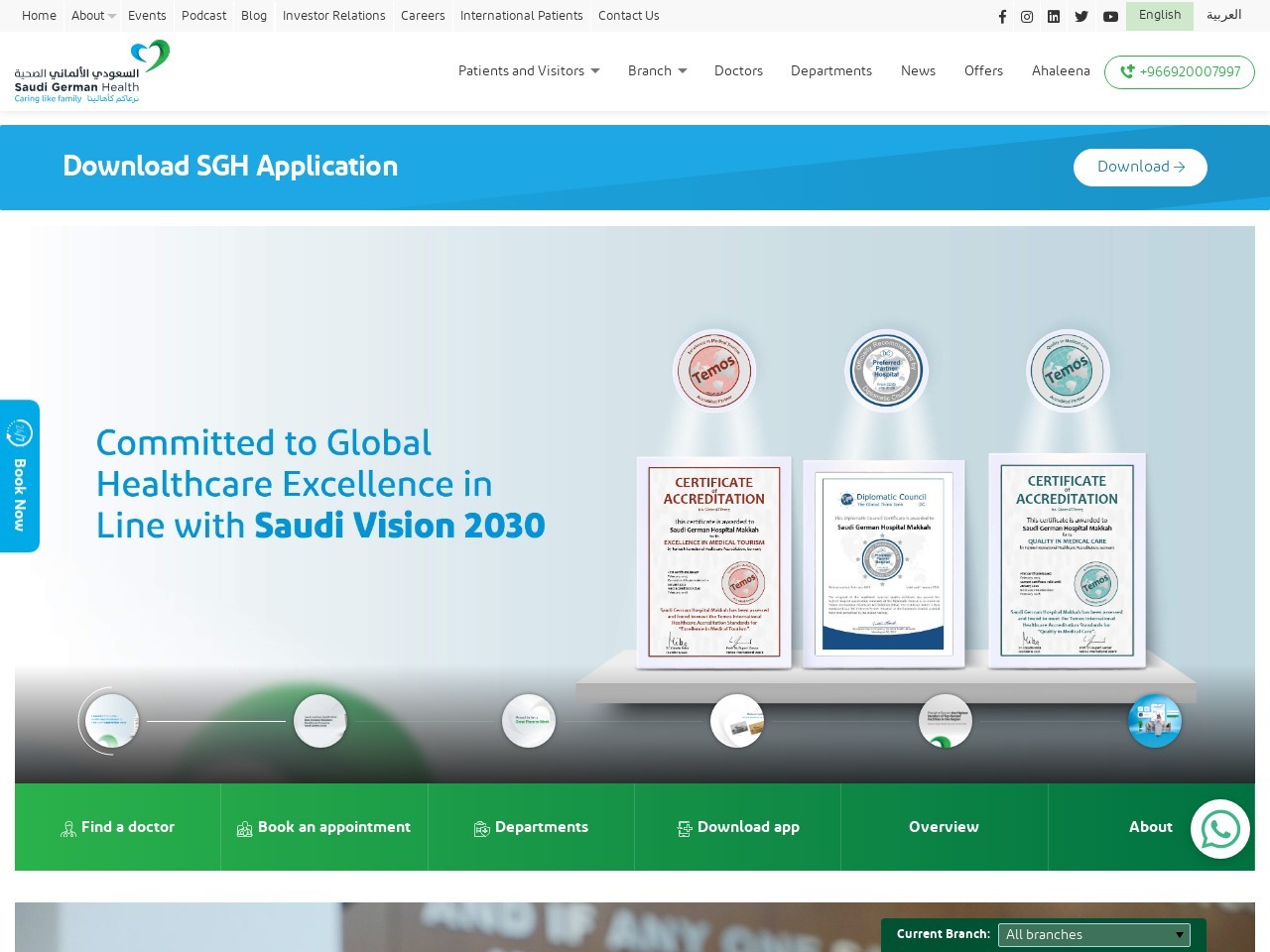This screenshot has width=1270, height=952.
Task: Click the Preferred Partner Hospital badge
Action: point(886,371)
